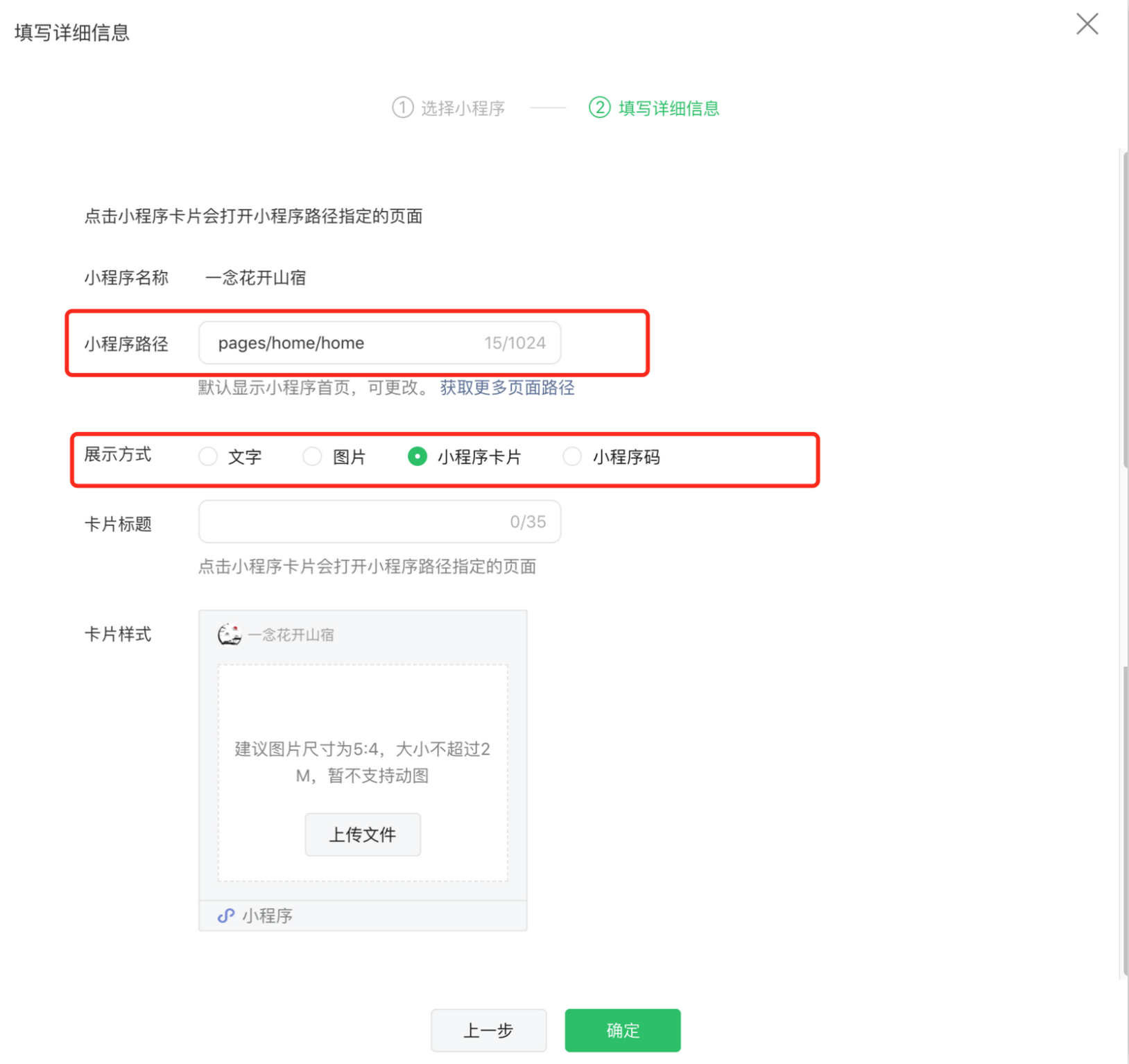Click the 卡片样式 label
The width and height of the screenshot is (1129, 1064).
click(118, 634)
